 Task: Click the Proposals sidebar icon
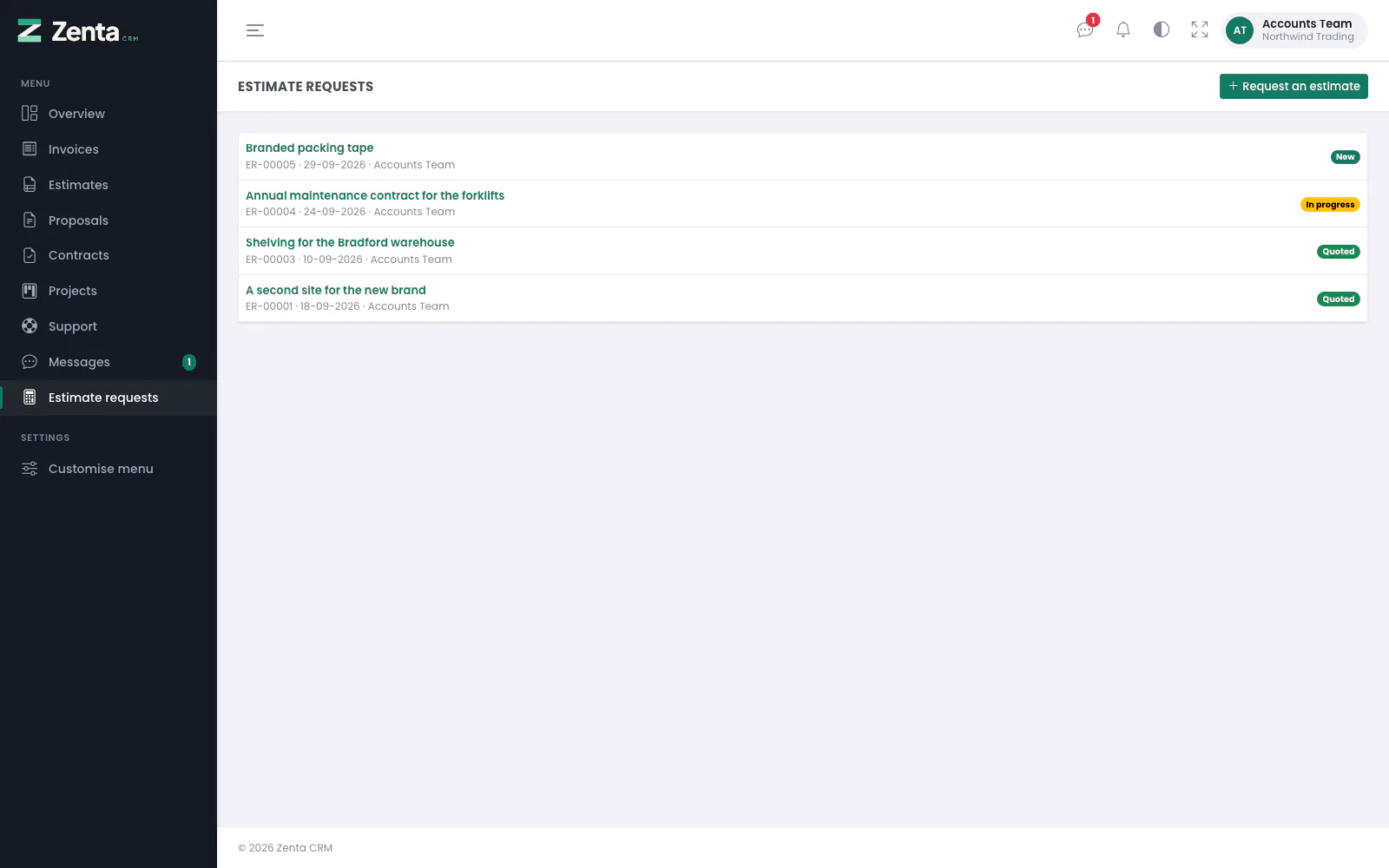(x=30, y=220)
